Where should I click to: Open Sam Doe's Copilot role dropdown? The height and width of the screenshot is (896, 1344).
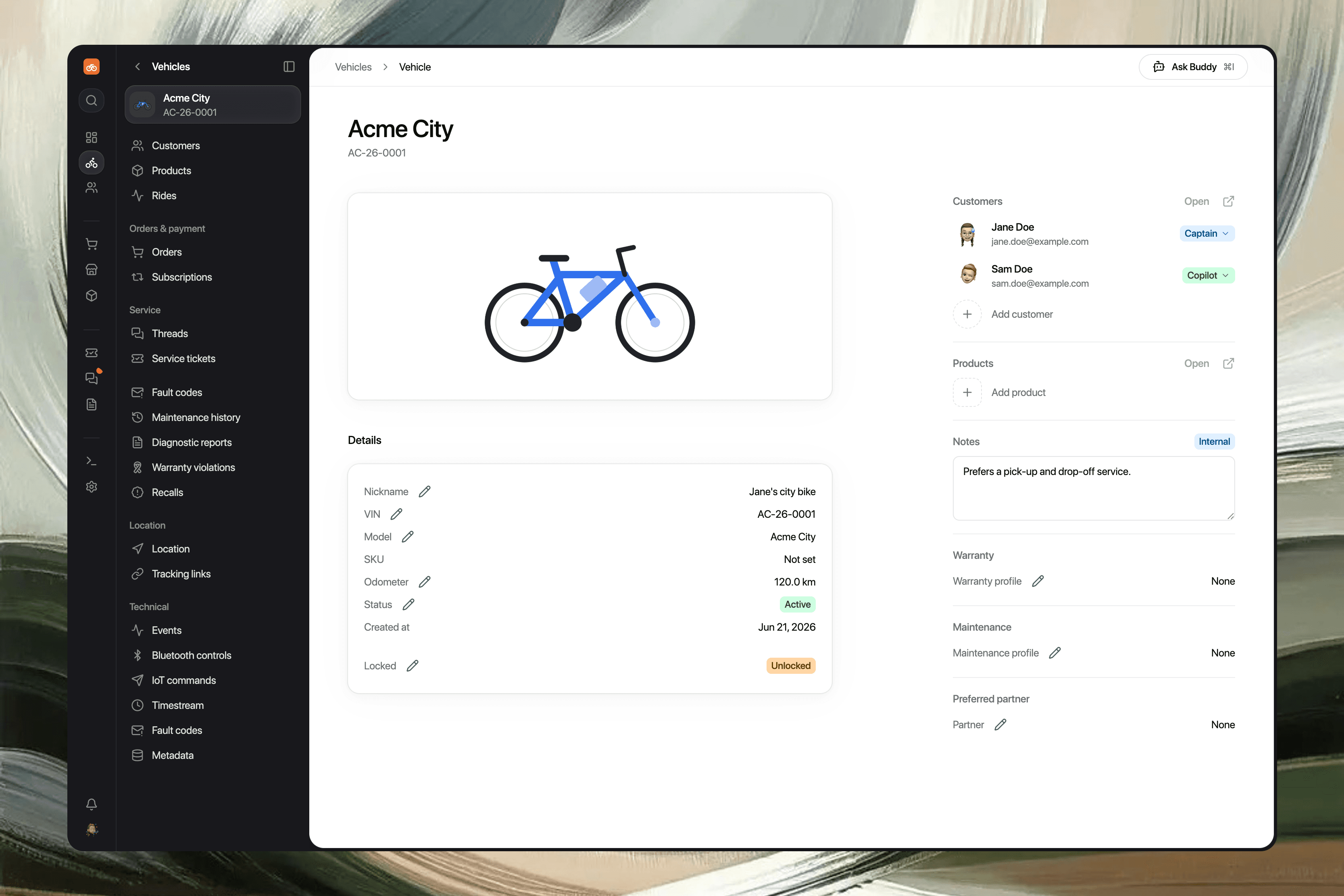[1208, 275]
